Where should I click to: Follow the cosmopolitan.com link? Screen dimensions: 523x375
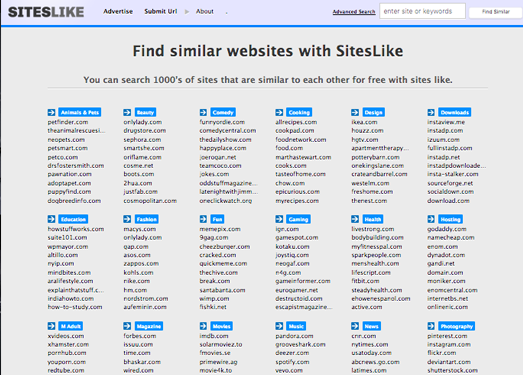tap(150, 201)
